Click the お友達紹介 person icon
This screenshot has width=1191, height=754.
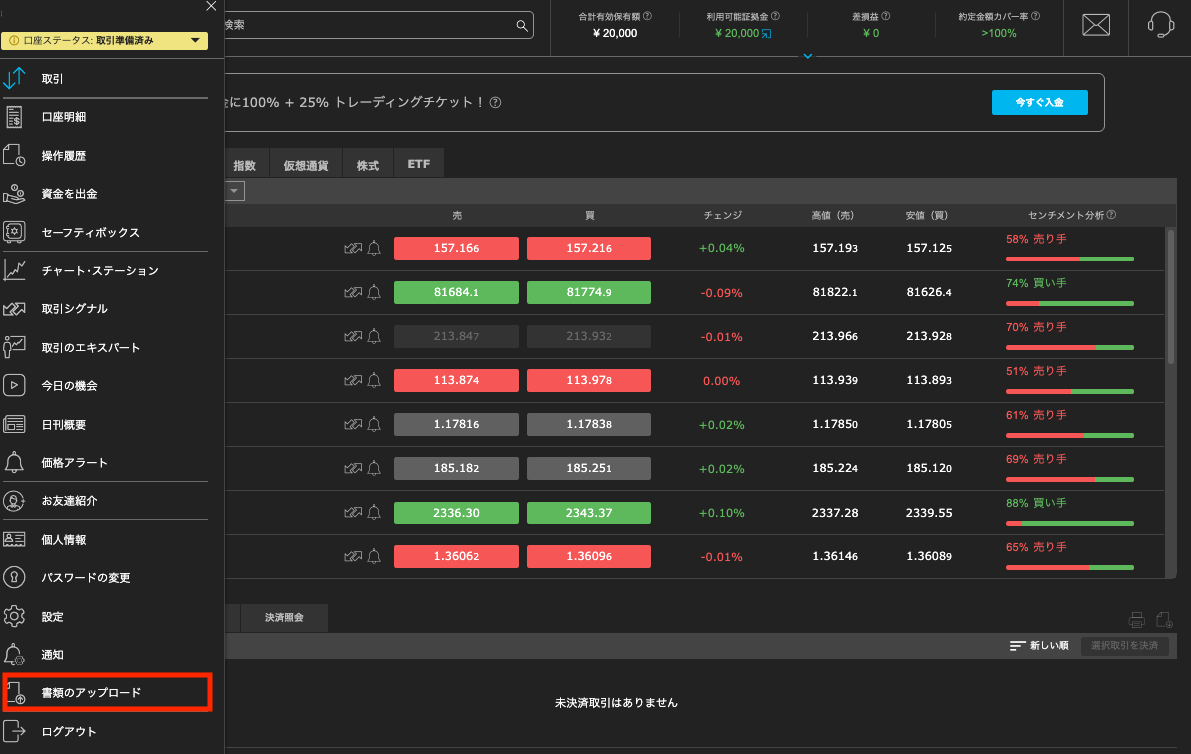(x=14, y=501)
